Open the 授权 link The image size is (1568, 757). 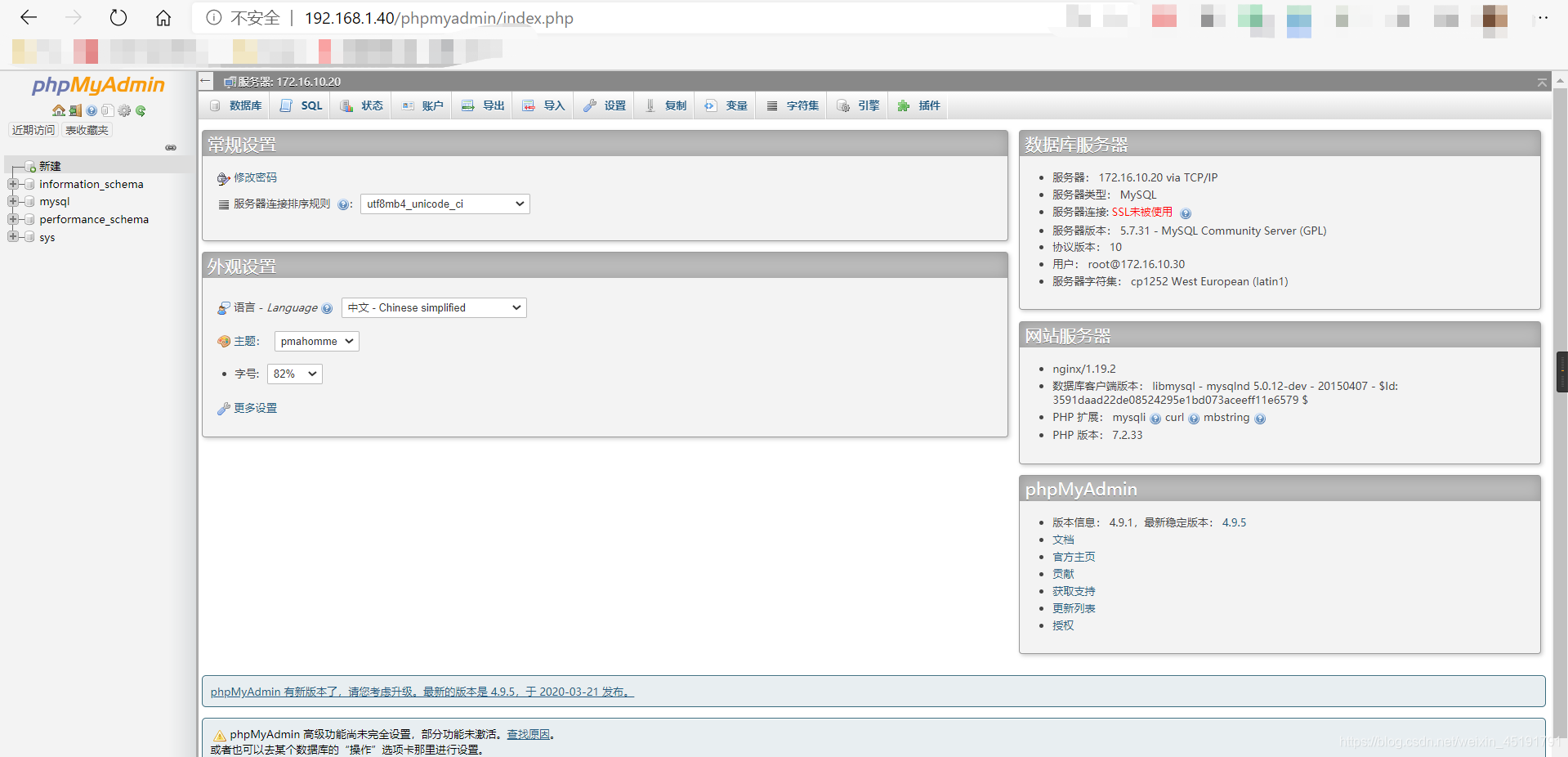tap(1063, 625)
